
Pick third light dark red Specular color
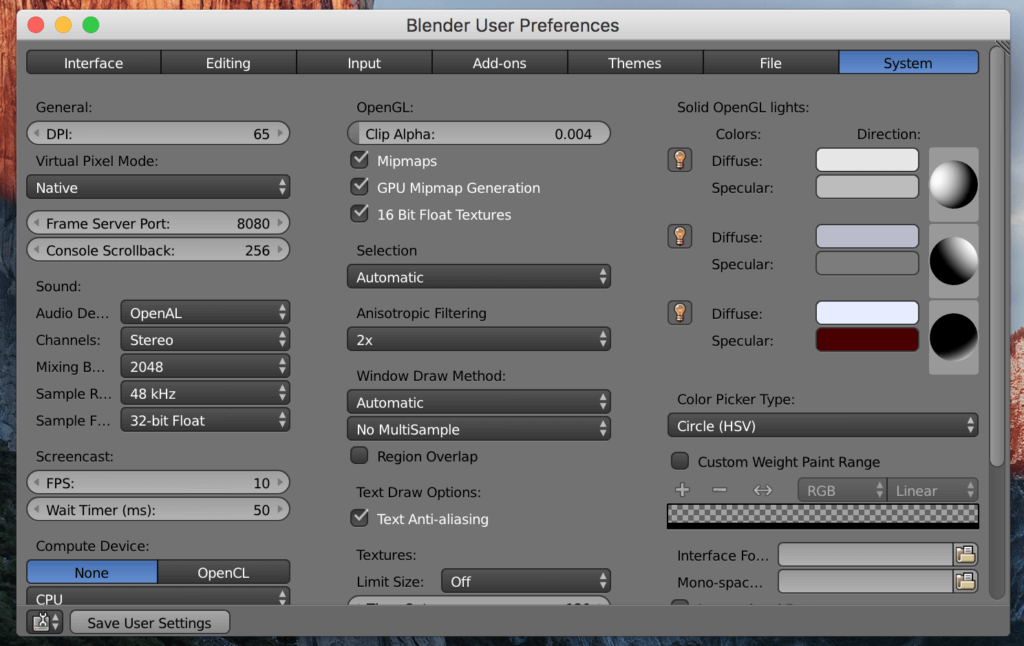867,340
